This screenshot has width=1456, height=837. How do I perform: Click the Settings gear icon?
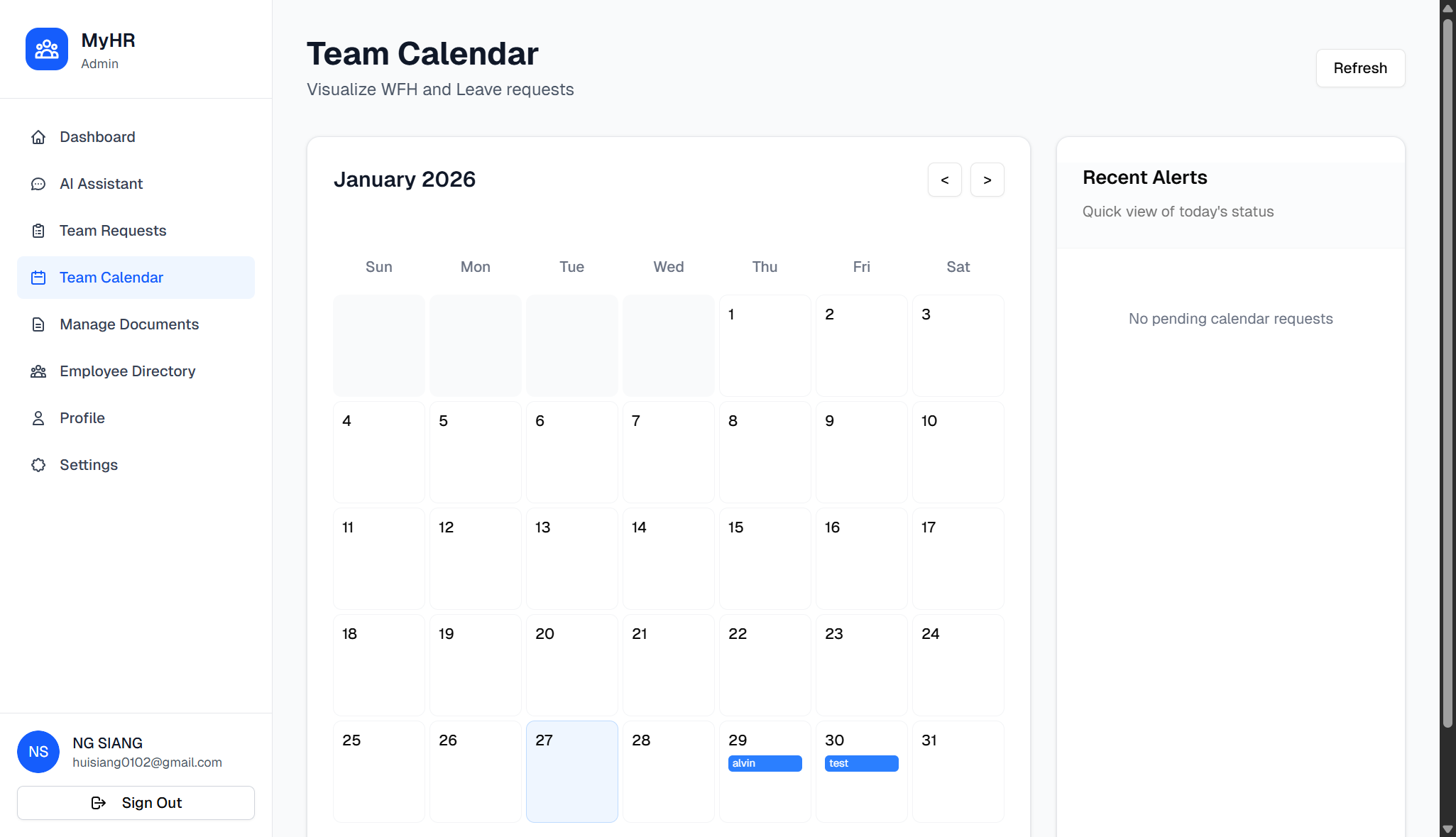(x=38, y=465)
